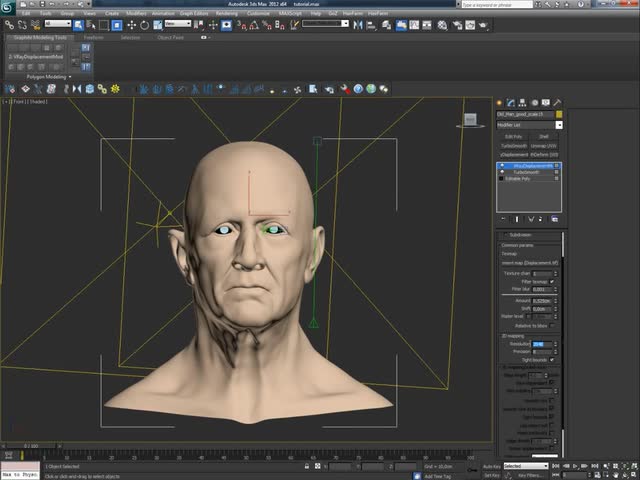Toggle the Tight bounds checkbox
The height and width of the screenshot is (480, 640).
(551, 359)
